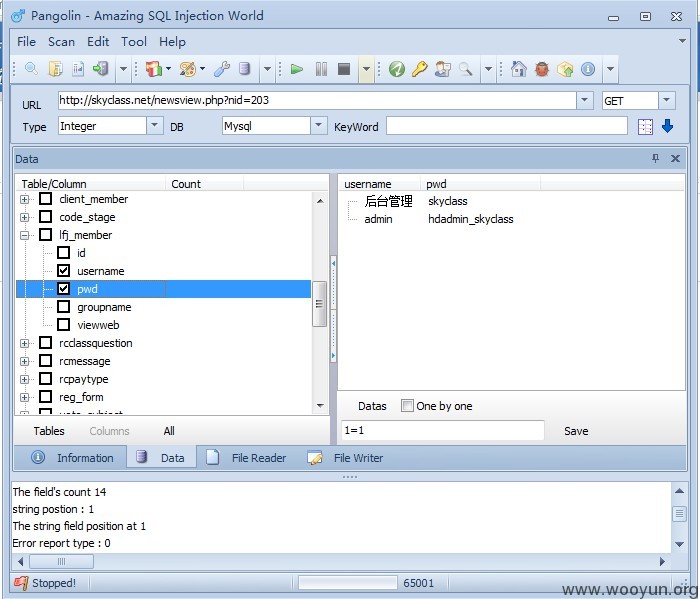700x599 pixels.
Task: Close the Data panel with its X icon
Action: click(x=675, y=158)
